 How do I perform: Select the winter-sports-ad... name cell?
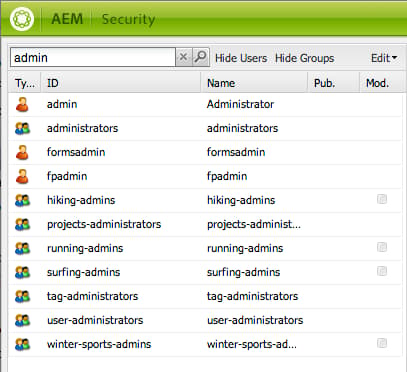coord(252,344)
